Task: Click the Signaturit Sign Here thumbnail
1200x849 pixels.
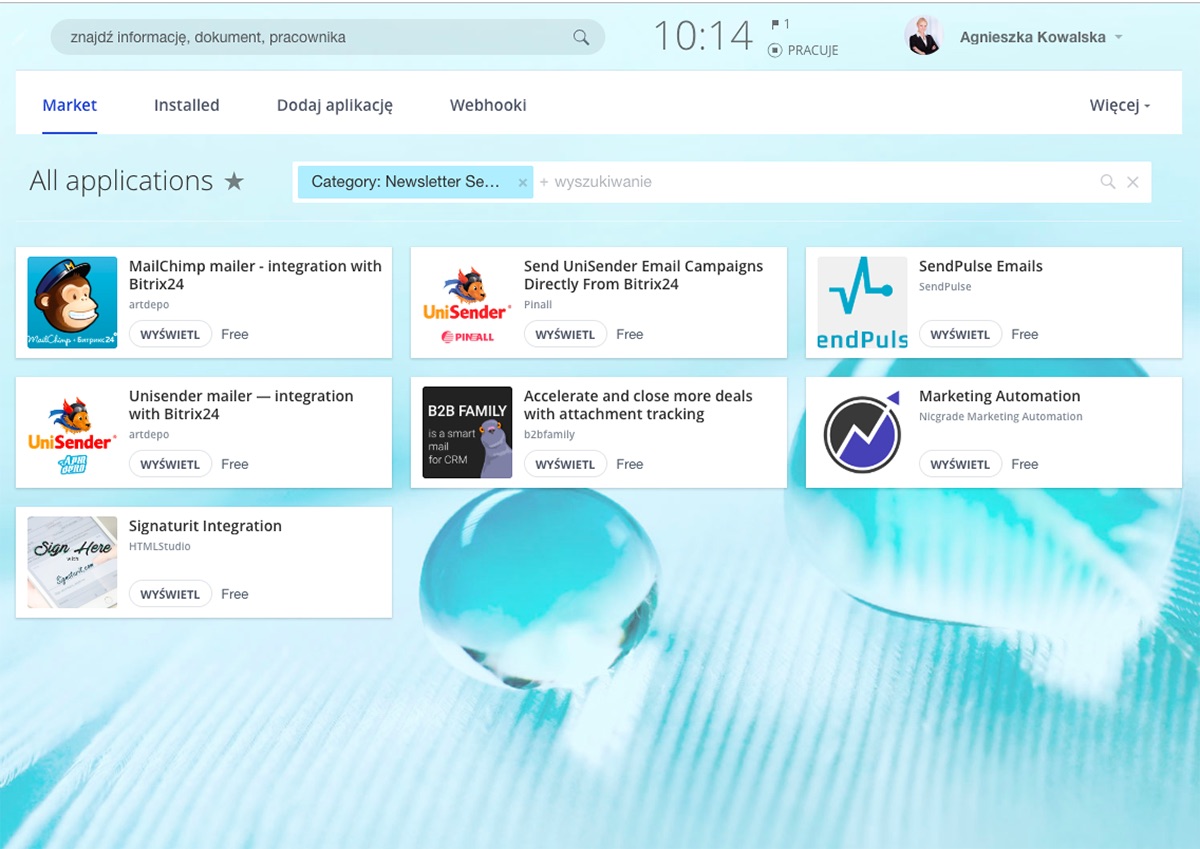Action: (72, 562)
